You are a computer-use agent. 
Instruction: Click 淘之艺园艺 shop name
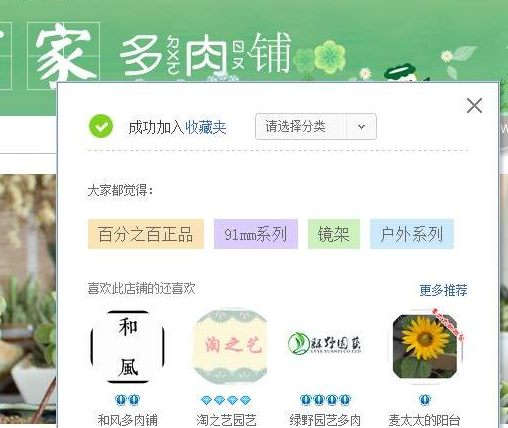[226, 420]
